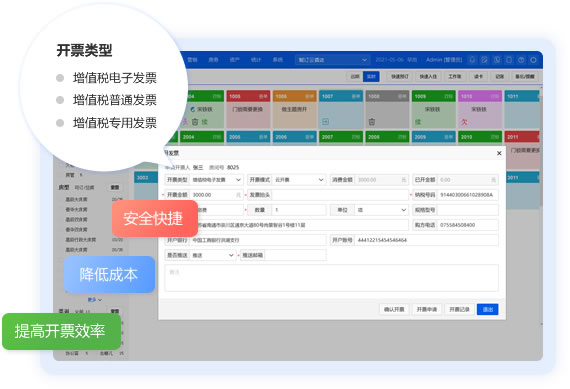Screen dimensions: 570x389
Task: Open the 统计 menu in top bar
Action: coord(256,60)
